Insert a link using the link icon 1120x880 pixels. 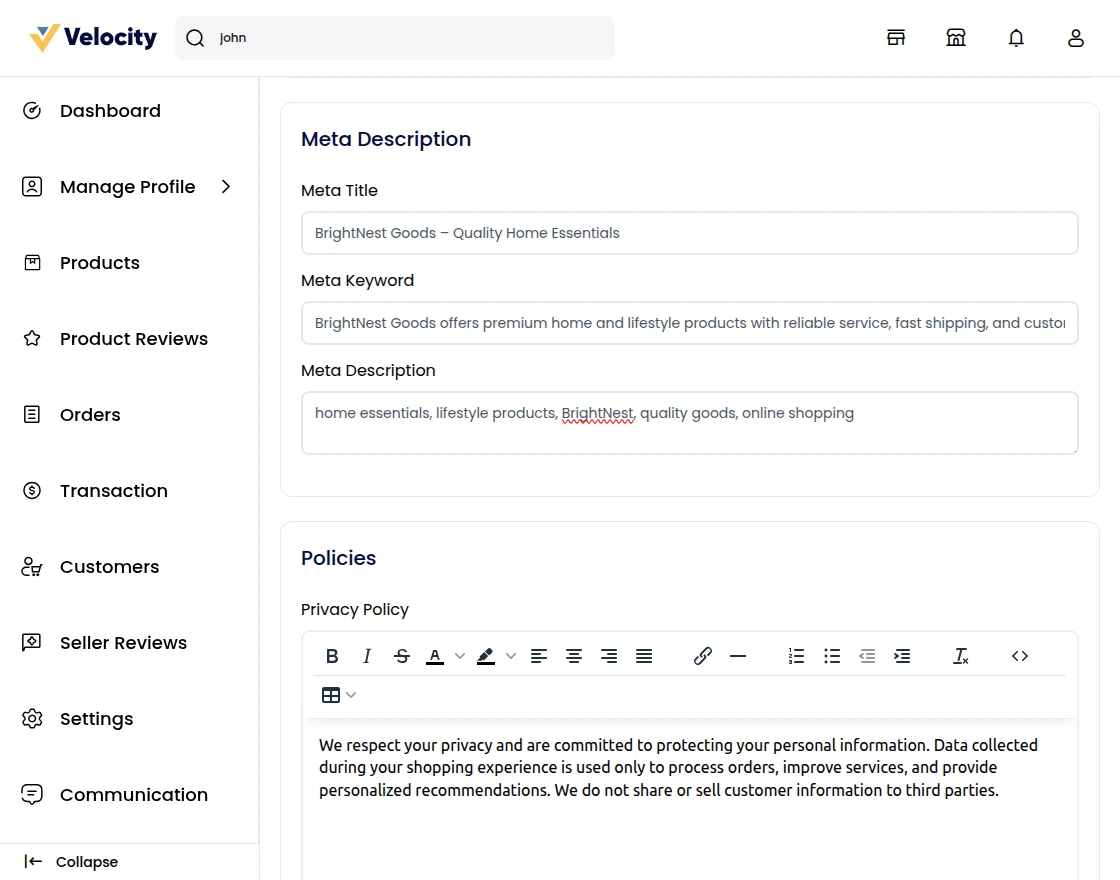click(703, 656)
